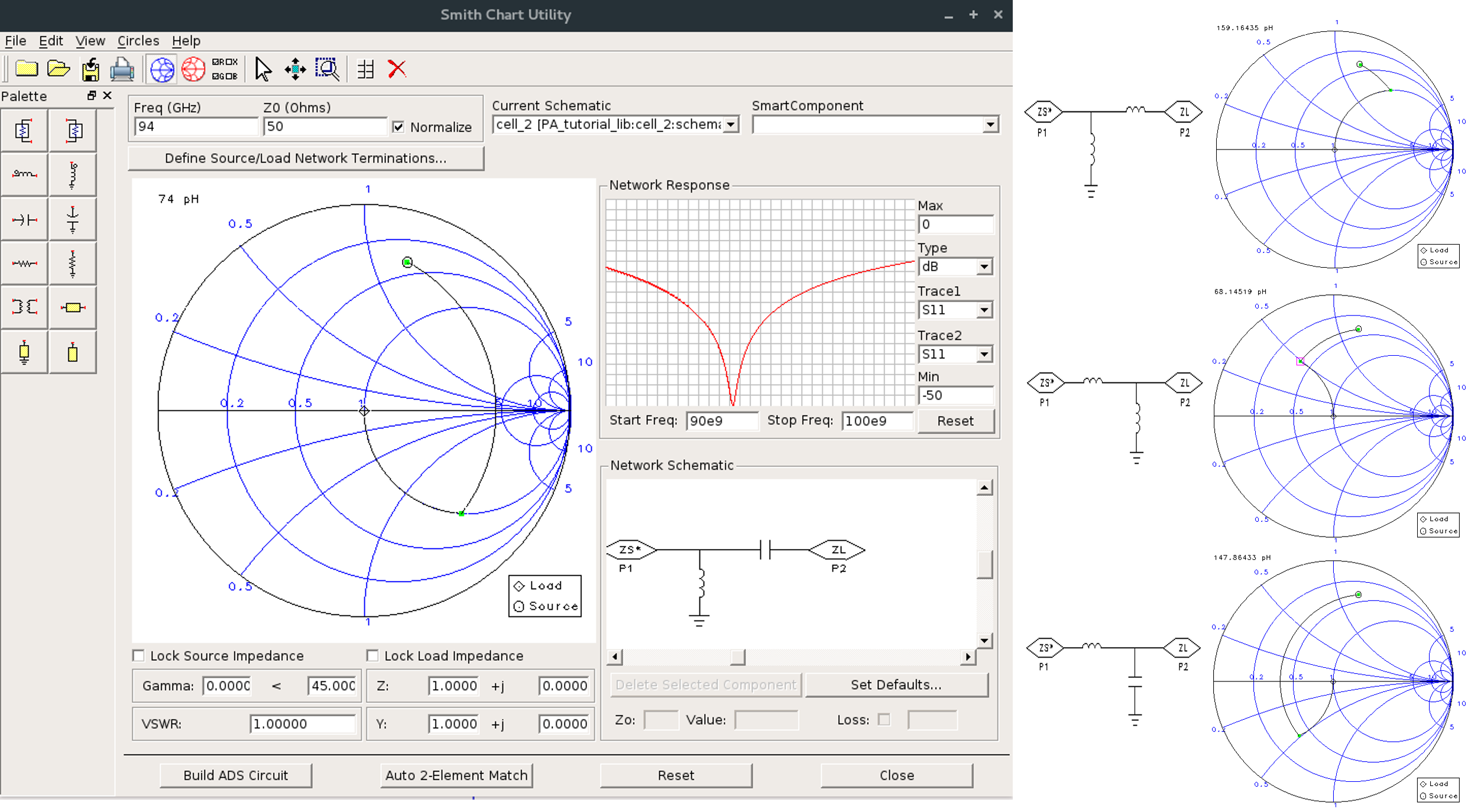Click the Set Defaults button
This screenshot has width=1468, height=812.
[x=896, y=685]
